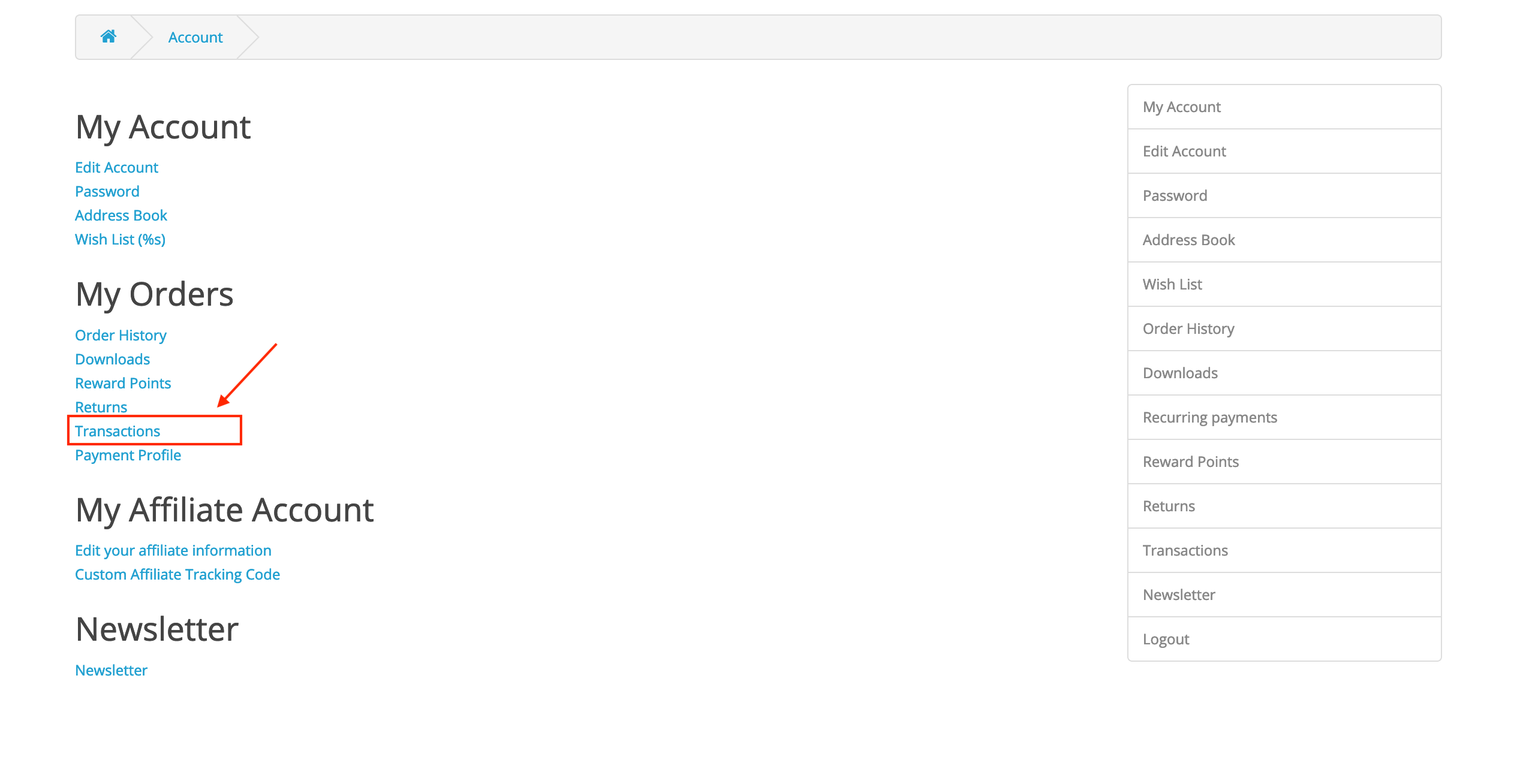The height and width of the screenshot is (784, 1517).
Task: Open Wish List (%s) link
Action: 120,239
